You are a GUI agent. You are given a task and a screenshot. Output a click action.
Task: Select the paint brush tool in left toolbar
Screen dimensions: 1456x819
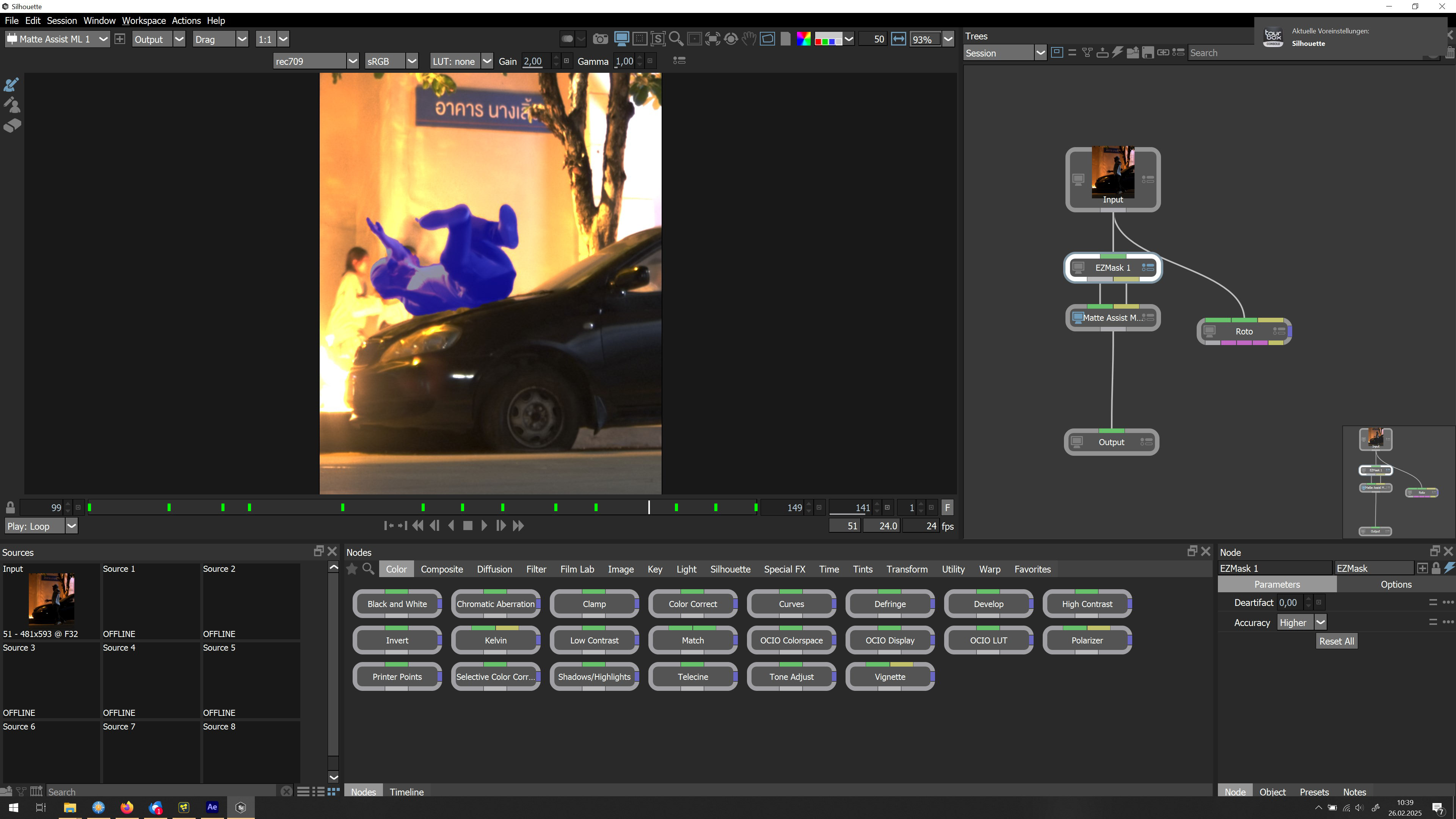pyautogui.click(x=11, y=85)
